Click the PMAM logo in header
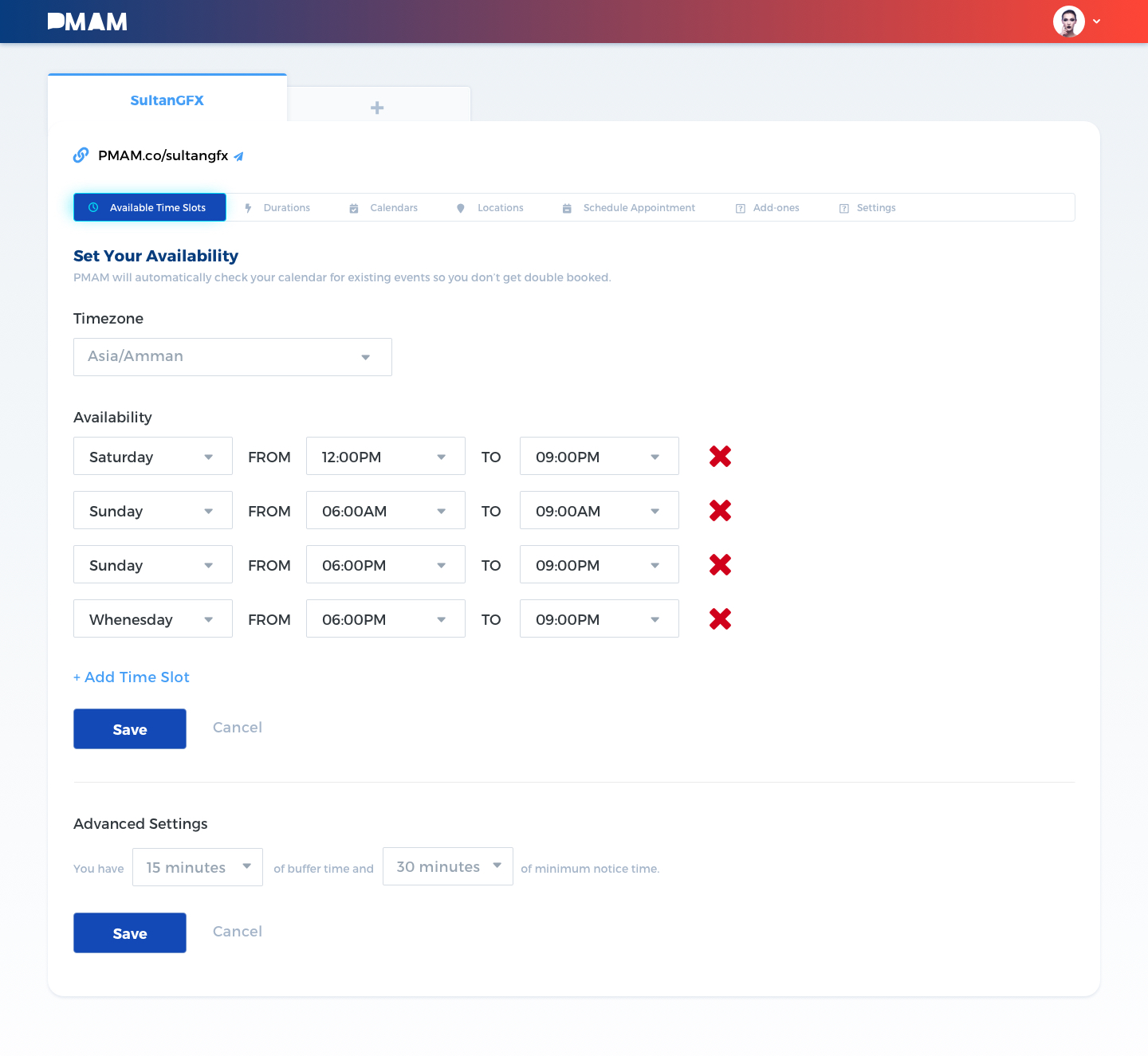The height and width of the screenshot is (1056, 1148). coord(88,22)
